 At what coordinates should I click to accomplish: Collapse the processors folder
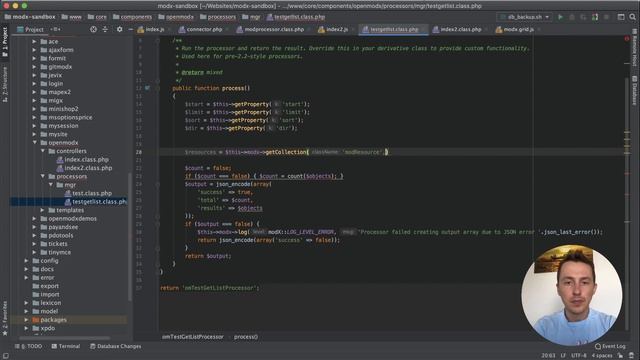[x=42, y=176]
